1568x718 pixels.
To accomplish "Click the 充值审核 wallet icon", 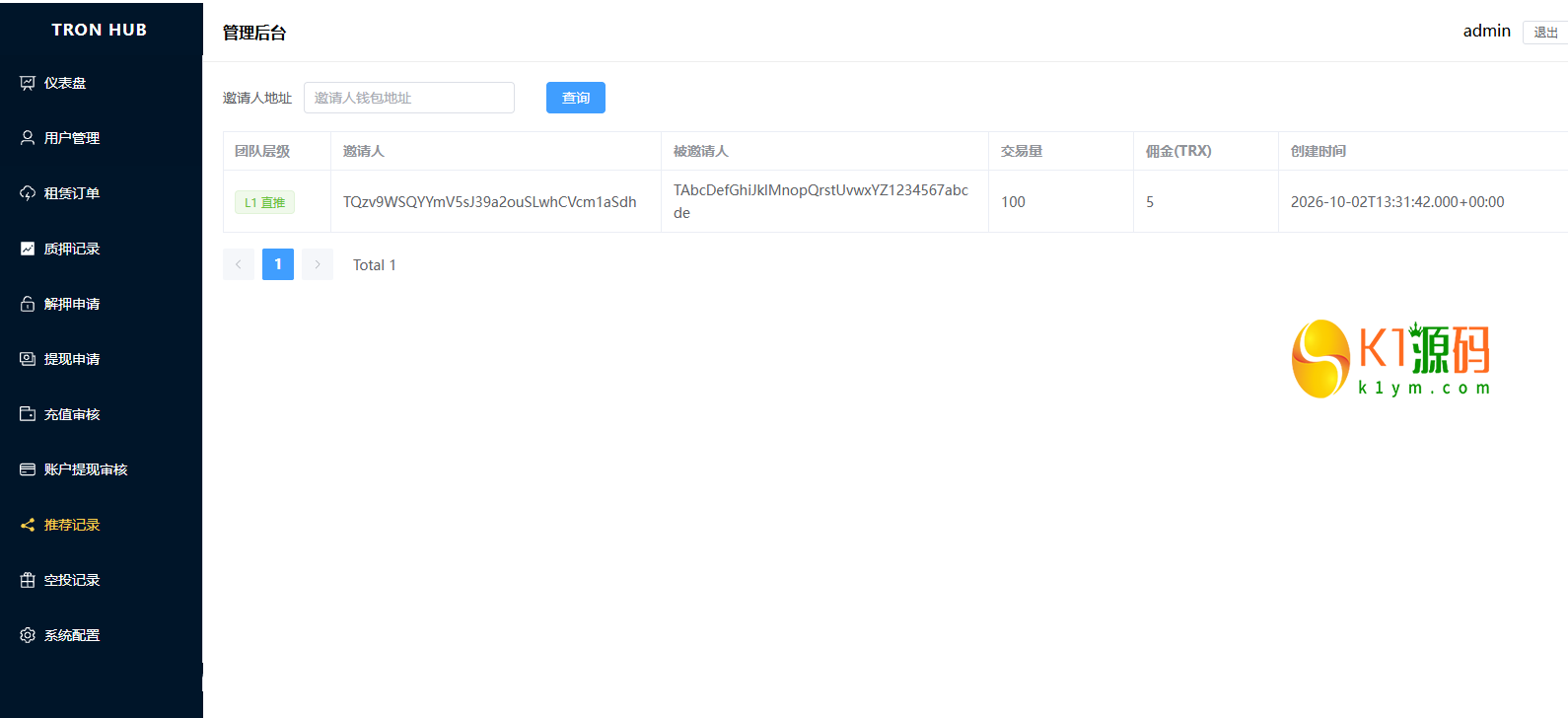I will [28, 414].
